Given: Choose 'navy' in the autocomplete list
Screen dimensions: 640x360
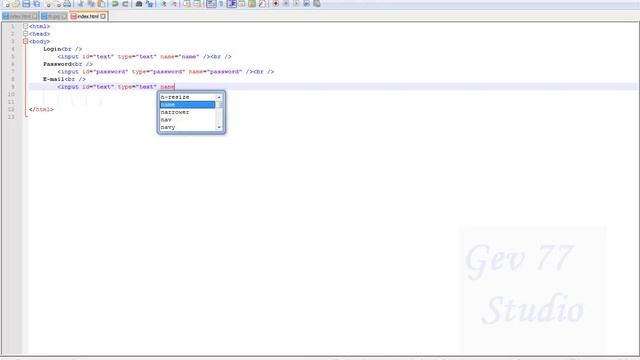Looking at the screenshot, I should pyautogui.click(x=187, y=127).
